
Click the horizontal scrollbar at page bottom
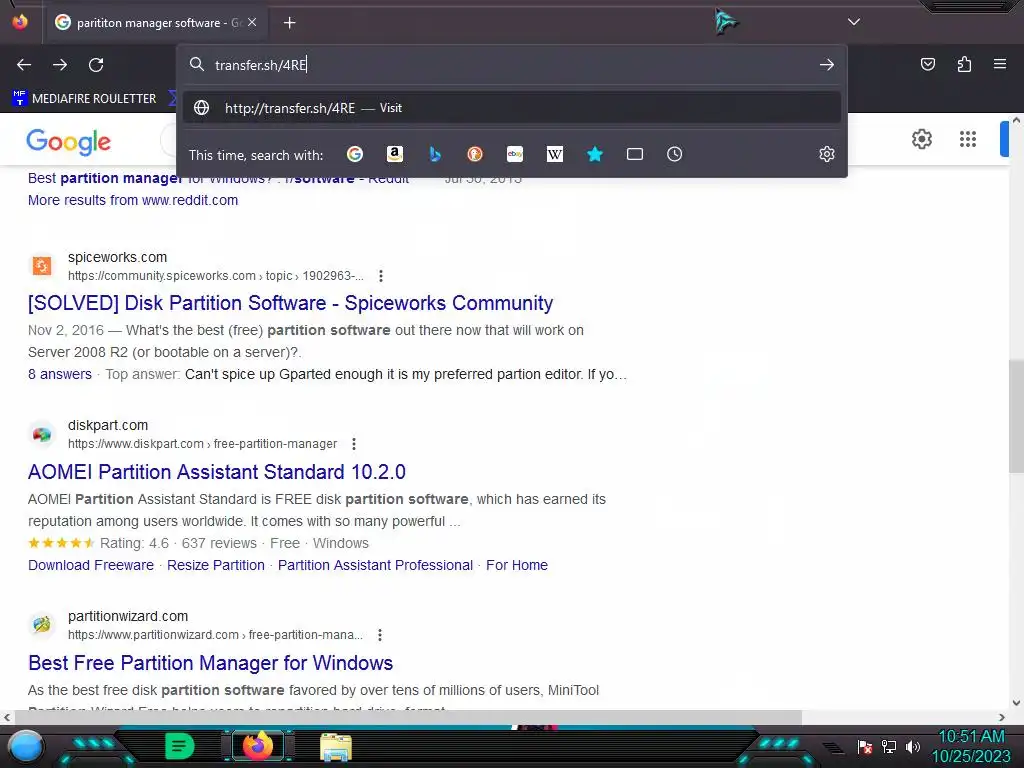(x=408, y=717)
